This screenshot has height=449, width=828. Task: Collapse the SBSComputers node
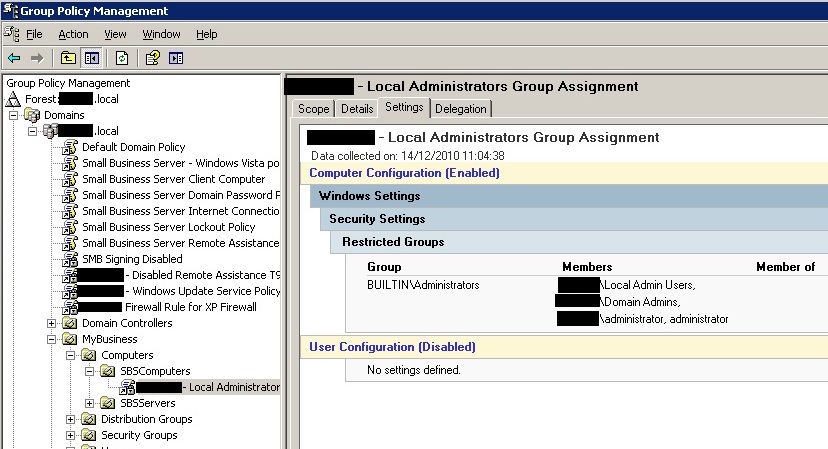coord(90,371)
